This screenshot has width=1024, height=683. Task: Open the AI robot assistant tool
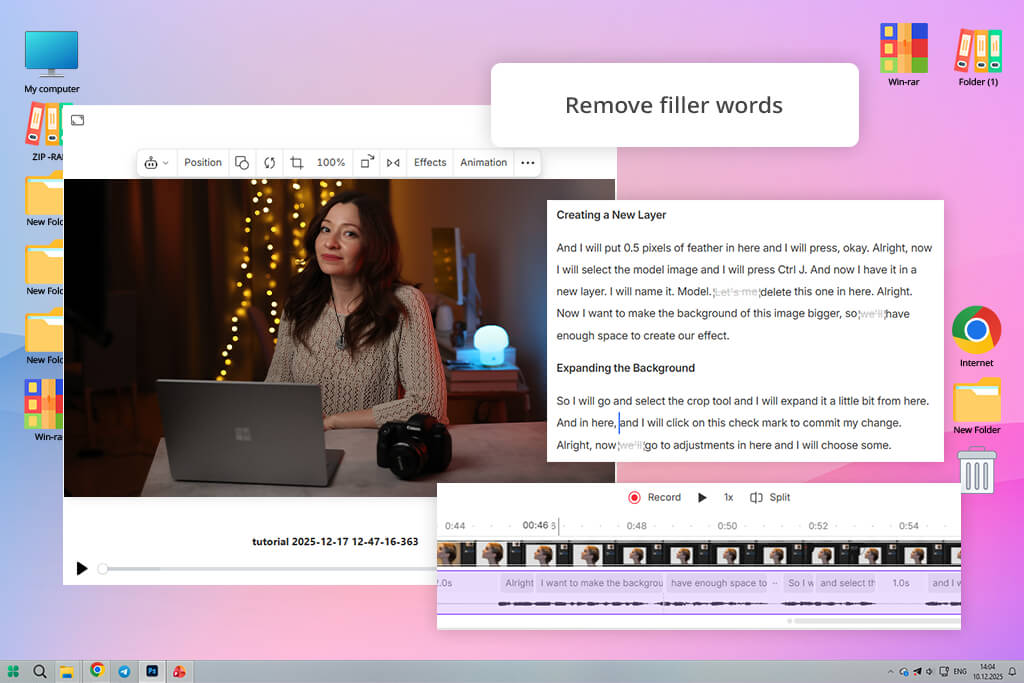pyautogui.click(x=151, y=163)
